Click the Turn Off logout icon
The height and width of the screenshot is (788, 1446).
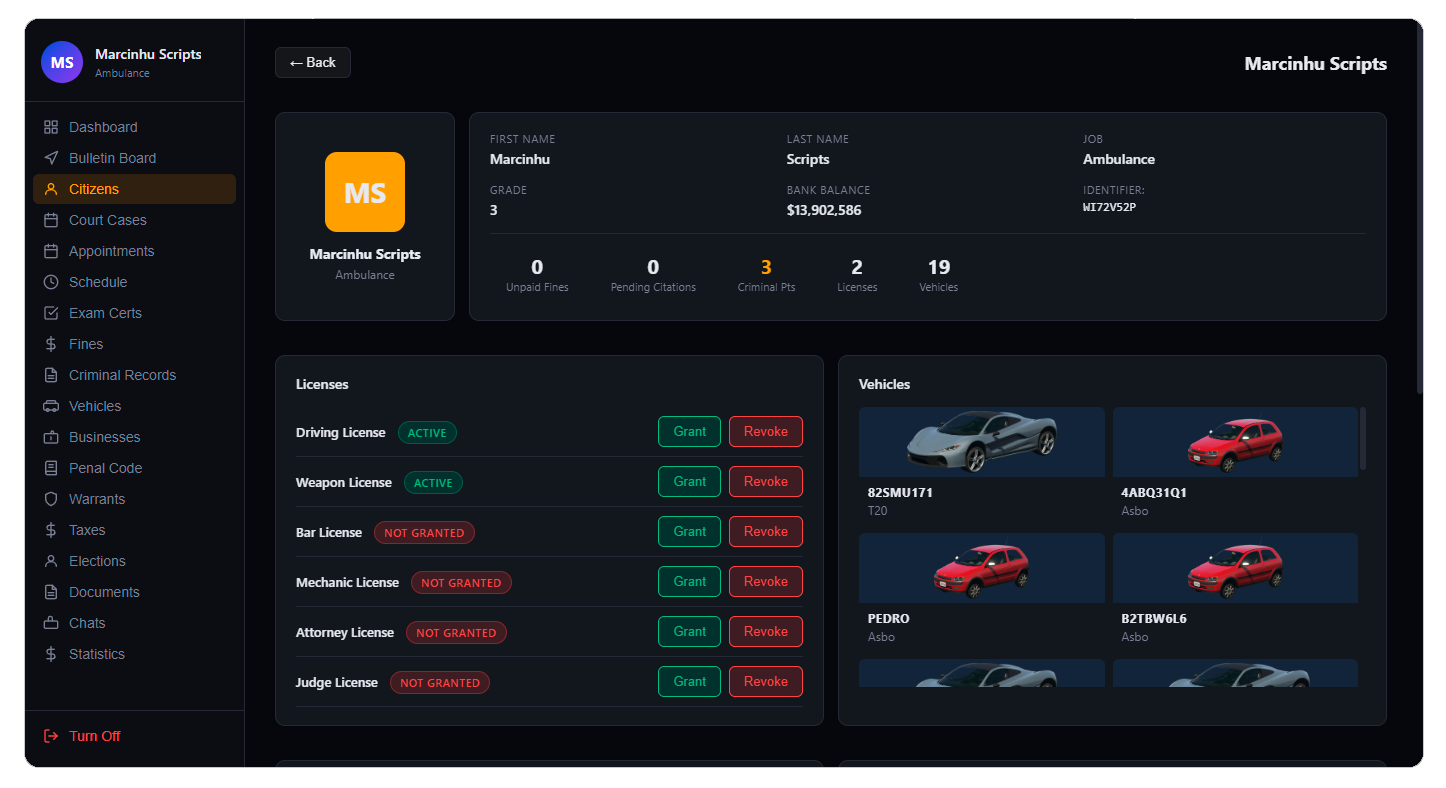[51, 736]
